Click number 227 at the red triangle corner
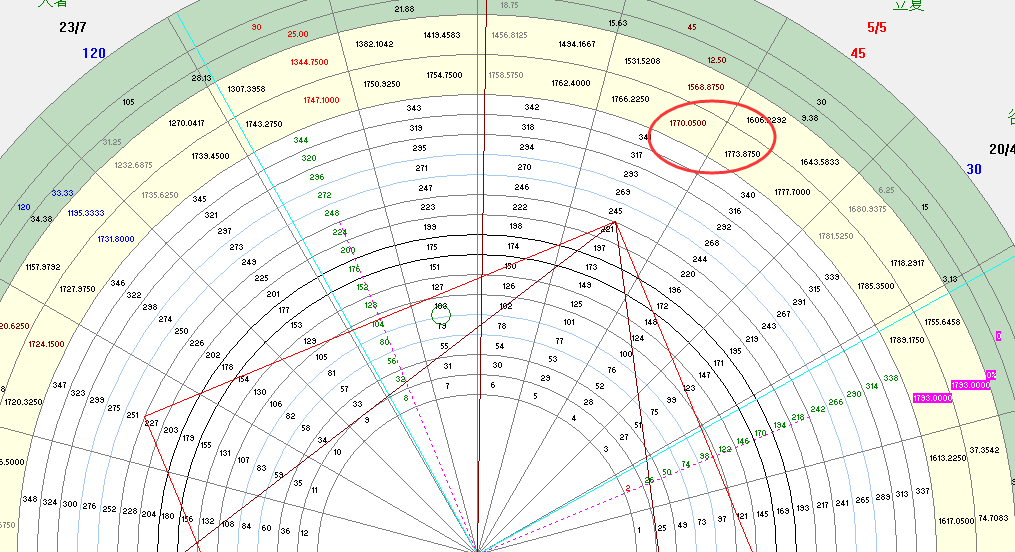The image size is (1015, 552). [151, 423]
